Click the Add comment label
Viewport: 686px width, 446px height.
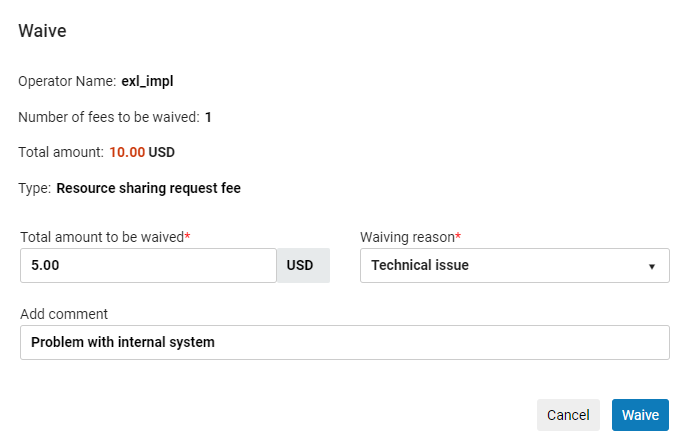click(x=64, y=314)
